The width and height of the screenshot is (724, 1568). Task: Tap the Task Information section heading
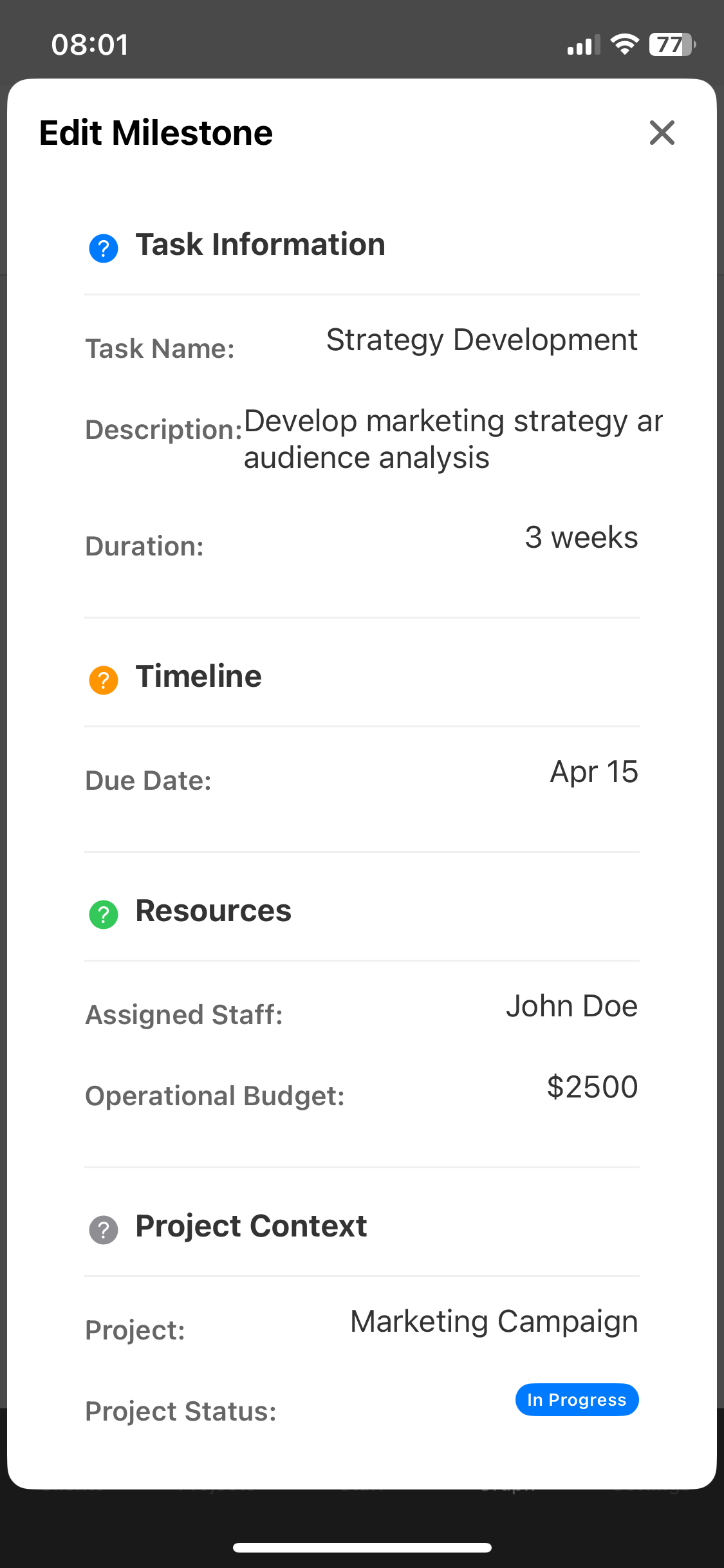coord(260,245)
